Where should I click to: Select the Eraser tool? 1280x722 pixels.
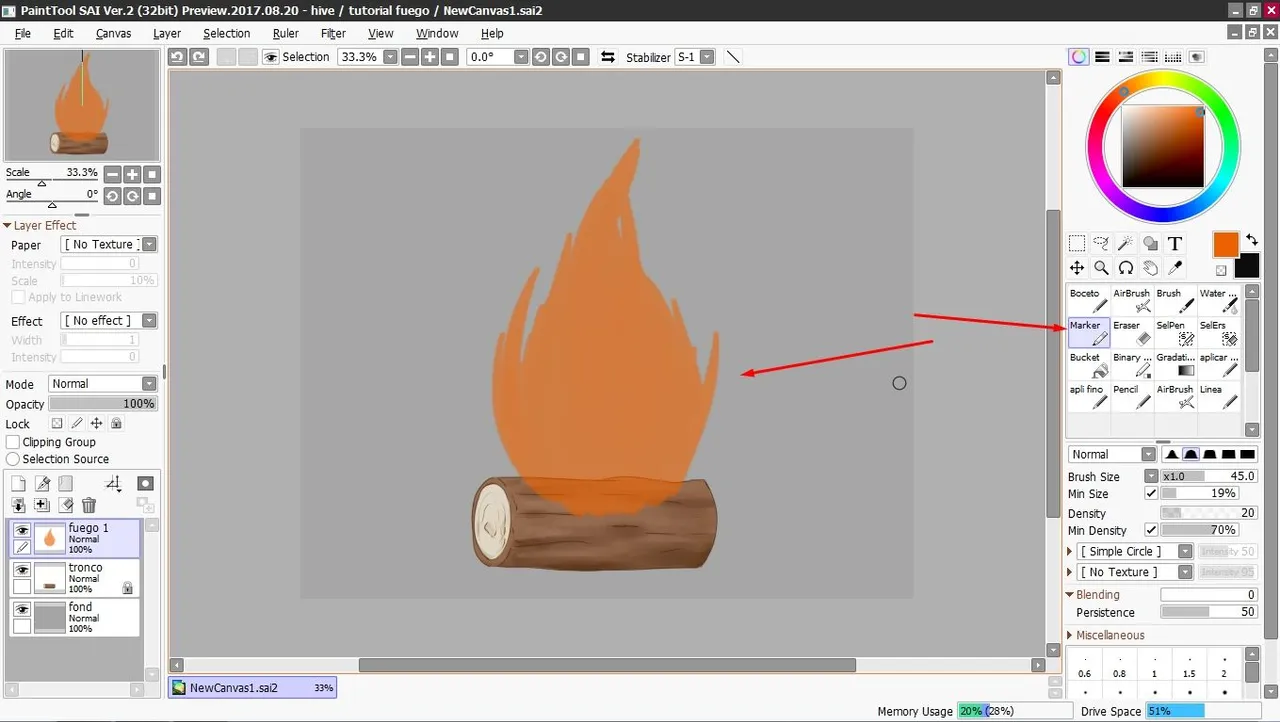1132,332
